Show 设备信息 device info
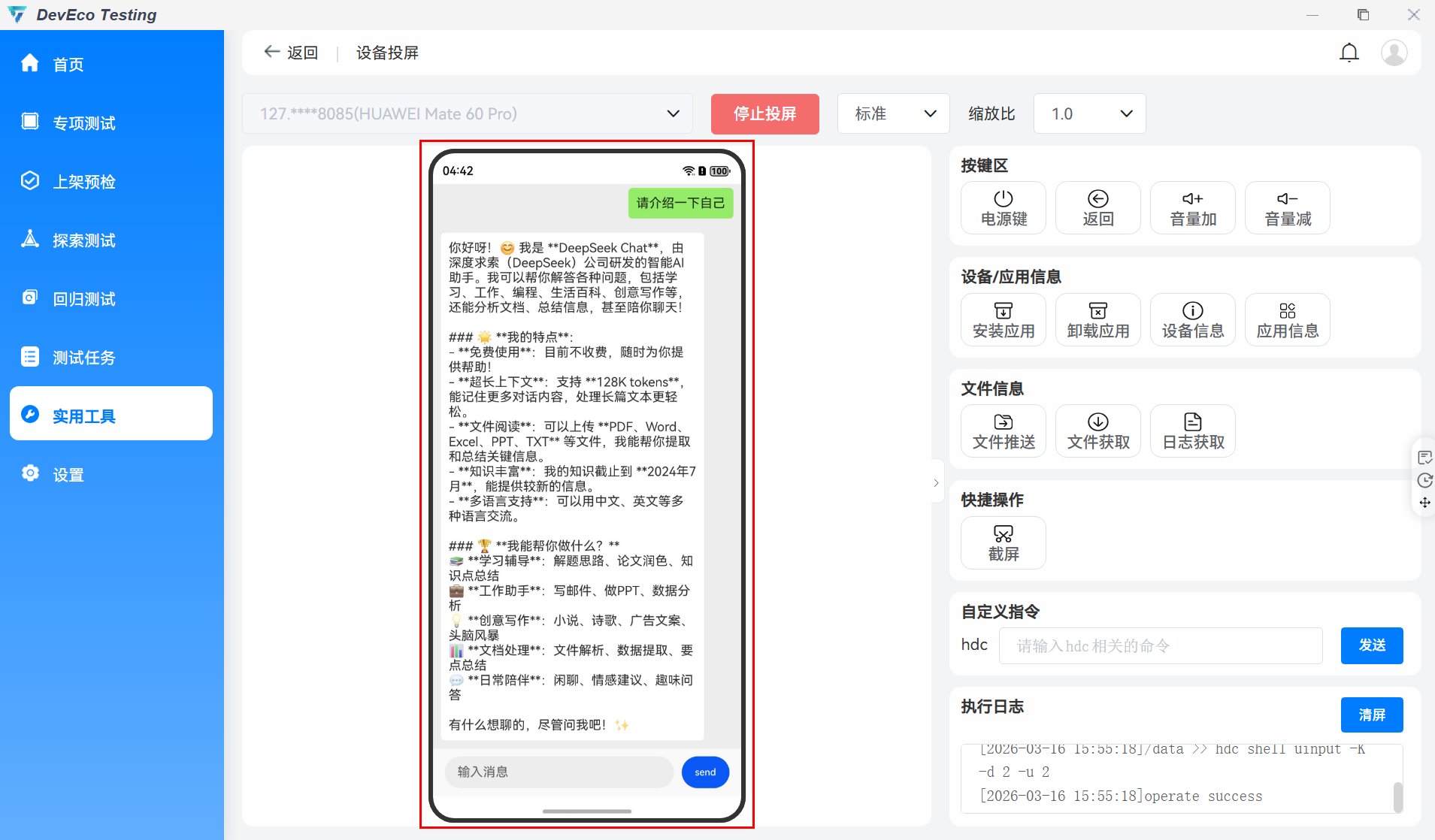 [1193, 320]
